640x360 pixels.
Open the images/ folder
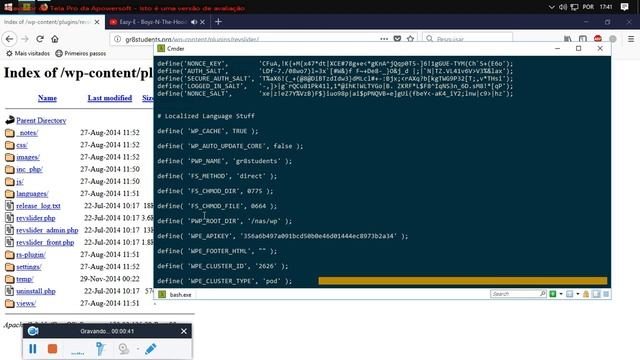(28, 157)
